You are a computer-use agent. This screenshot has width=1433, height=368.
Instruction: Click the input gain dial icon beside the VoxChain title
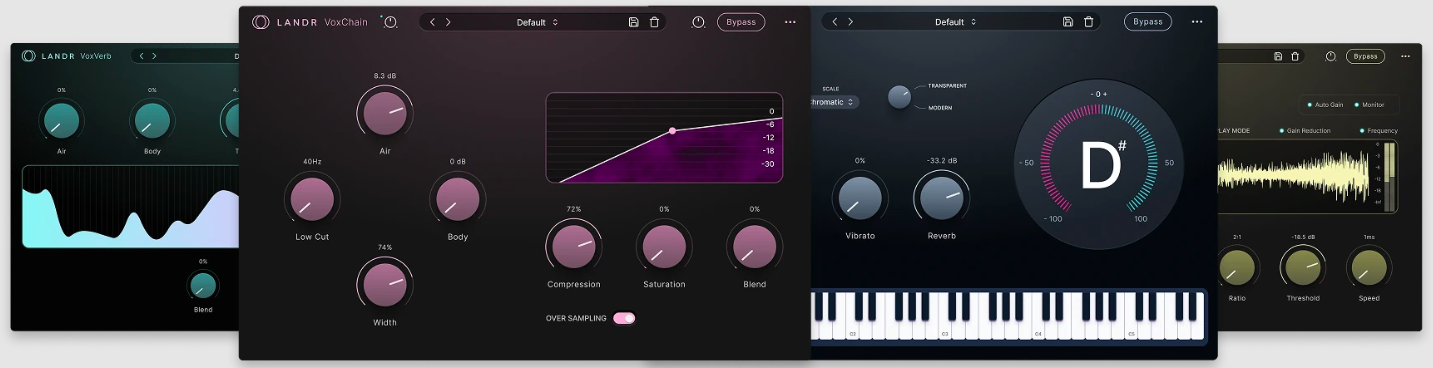click(389, 22)
